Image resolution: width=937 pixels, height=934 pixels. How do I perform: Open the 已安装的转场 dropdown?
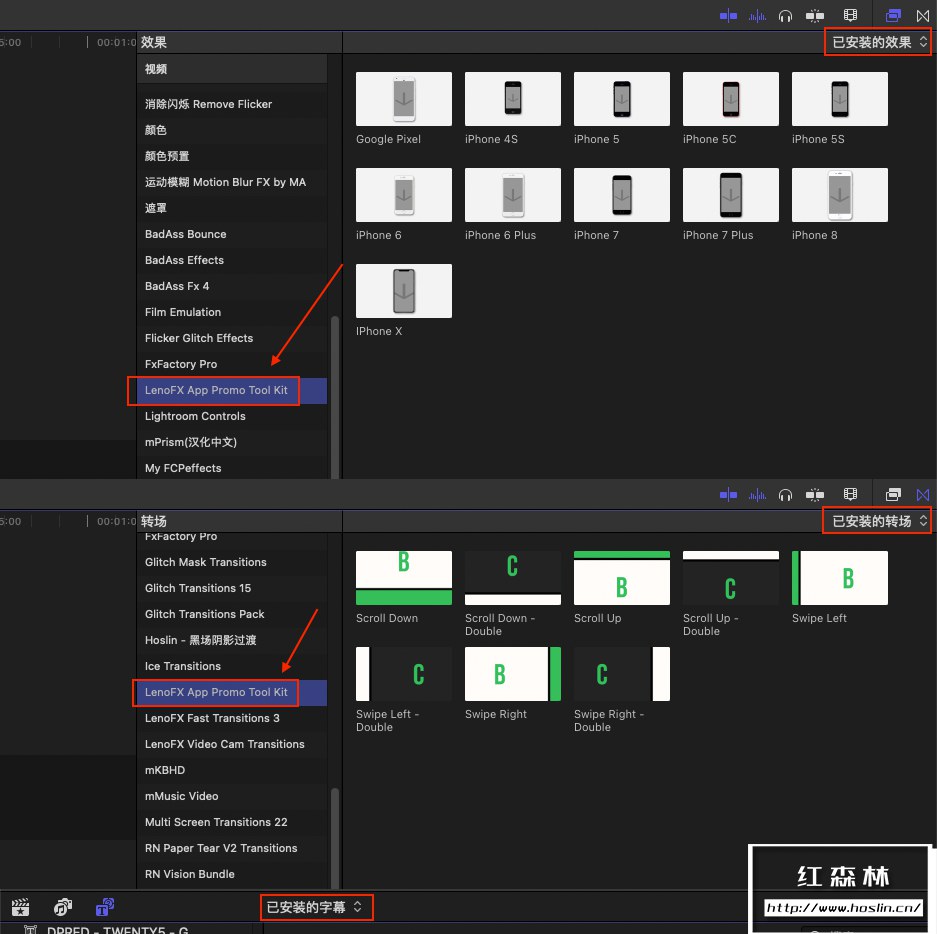point(878,521)
